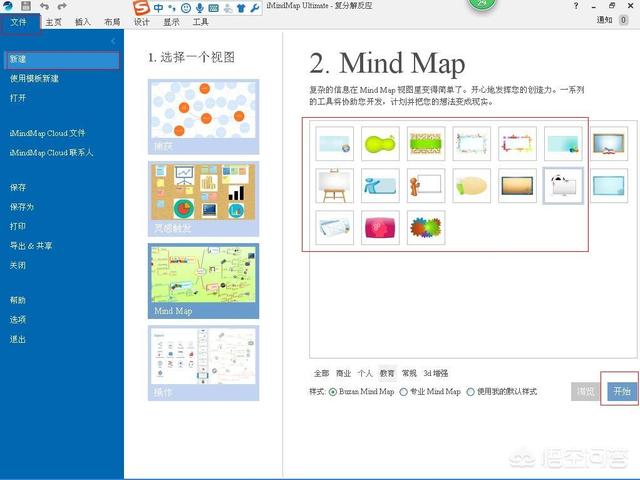Choose the 风暴触发 view thumbnail

(x=189, y=198)
